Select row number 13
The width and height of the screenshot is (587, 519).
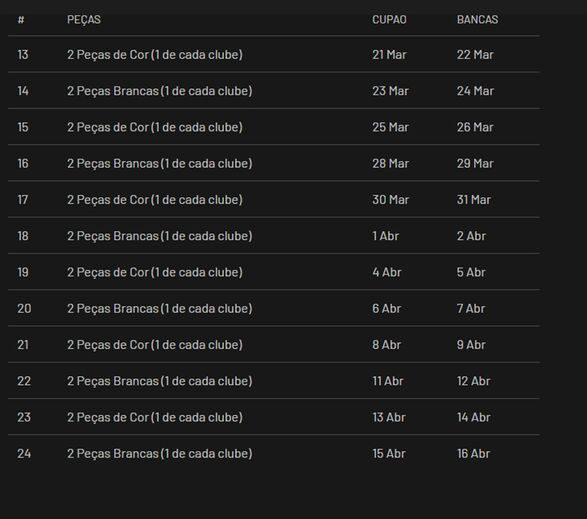point(23,55)
